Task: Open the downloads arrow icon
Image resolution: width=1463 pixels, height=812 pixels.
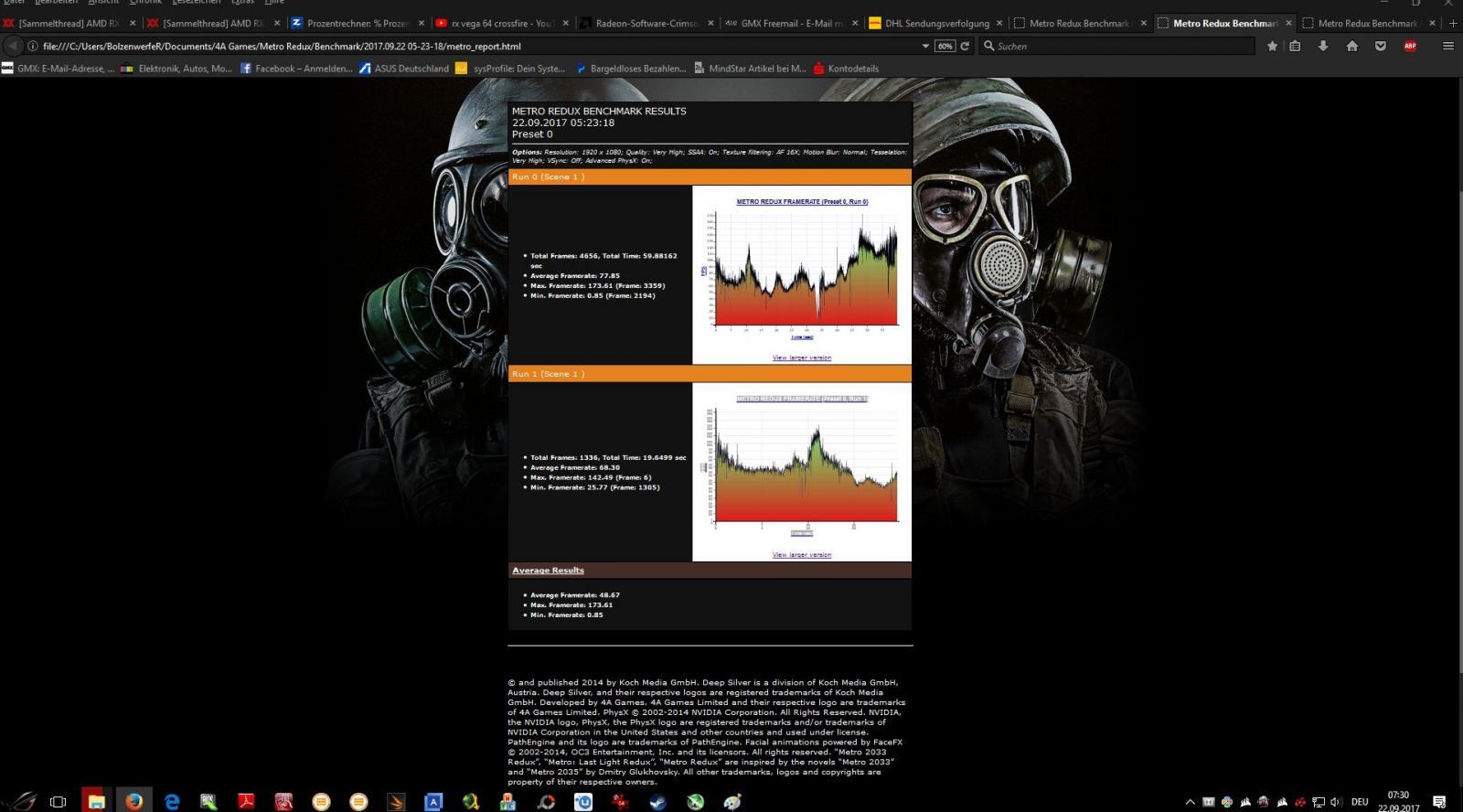Action: 1323,46
